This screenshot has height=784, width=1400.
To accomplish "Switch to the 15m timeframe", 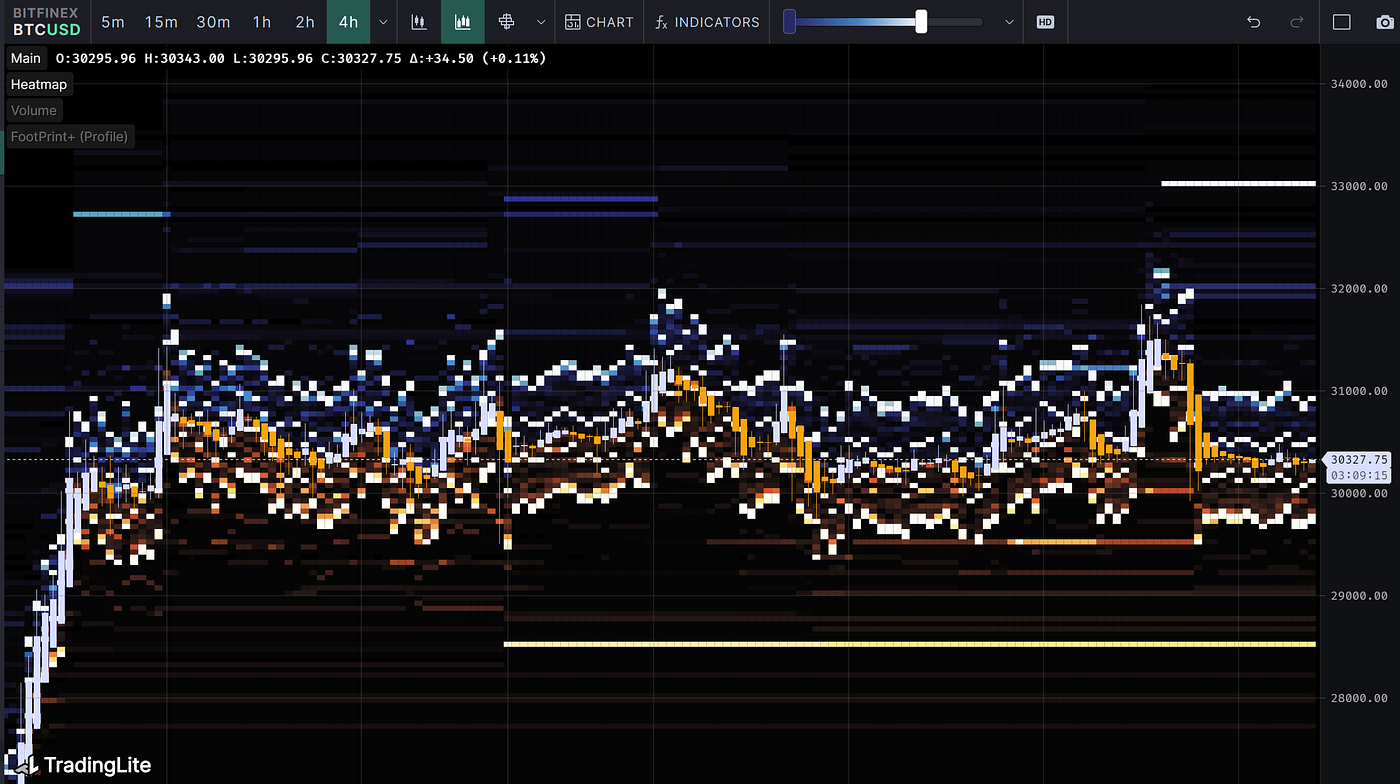I will click(x=161, y=21).
